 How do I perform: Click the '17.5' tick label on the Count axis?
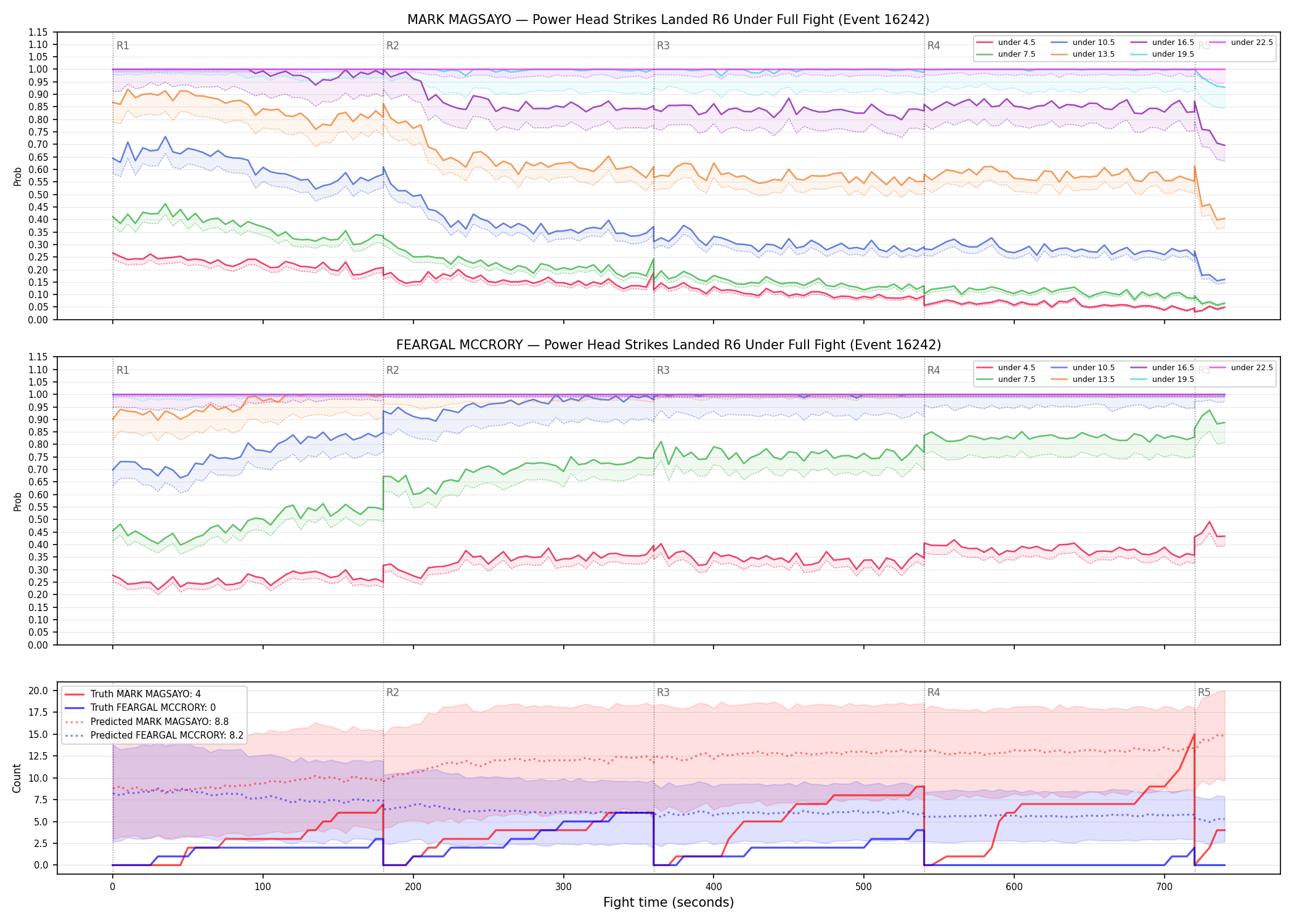(x=40, y=713)
